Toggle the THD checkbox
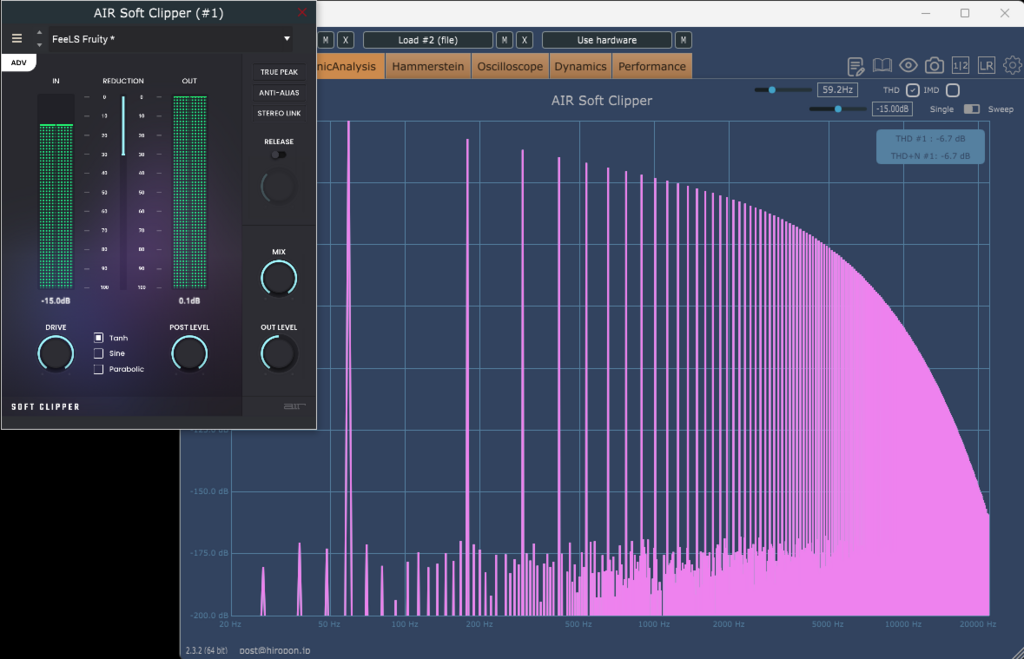1024x659 pixels. (913, 90)
